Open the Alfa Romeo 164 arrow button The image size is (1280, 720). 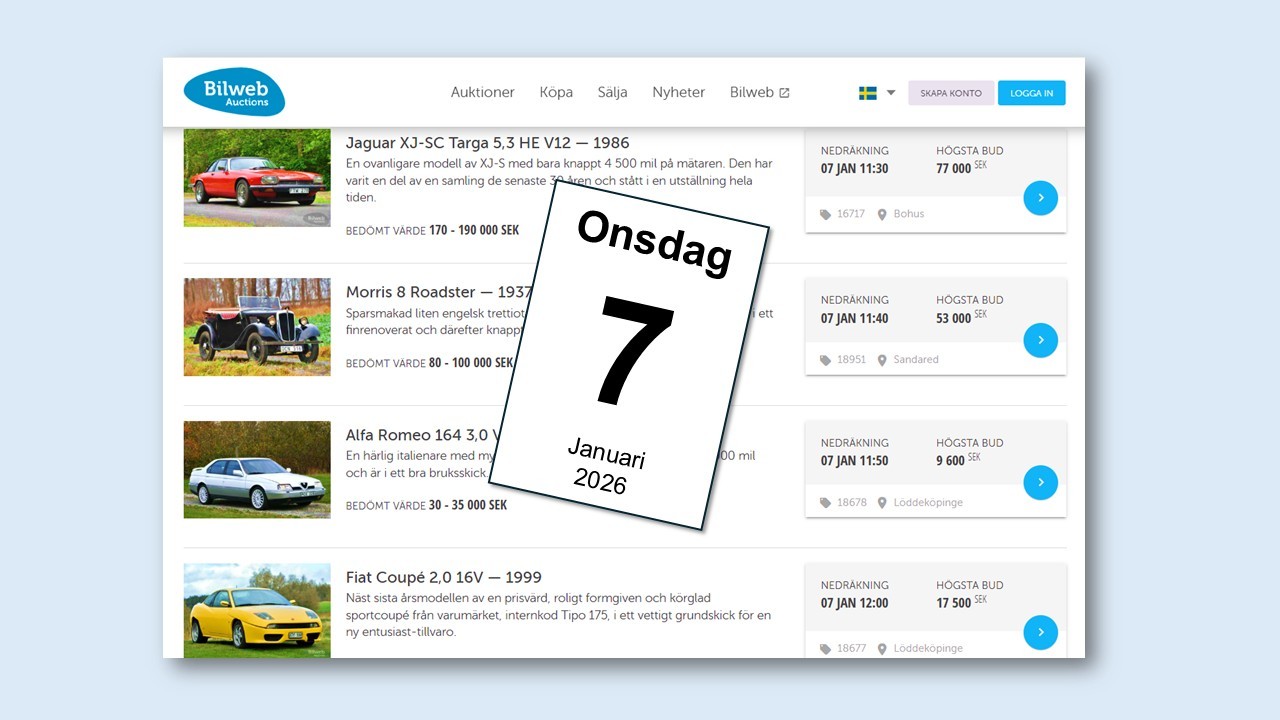[1040, 483]
